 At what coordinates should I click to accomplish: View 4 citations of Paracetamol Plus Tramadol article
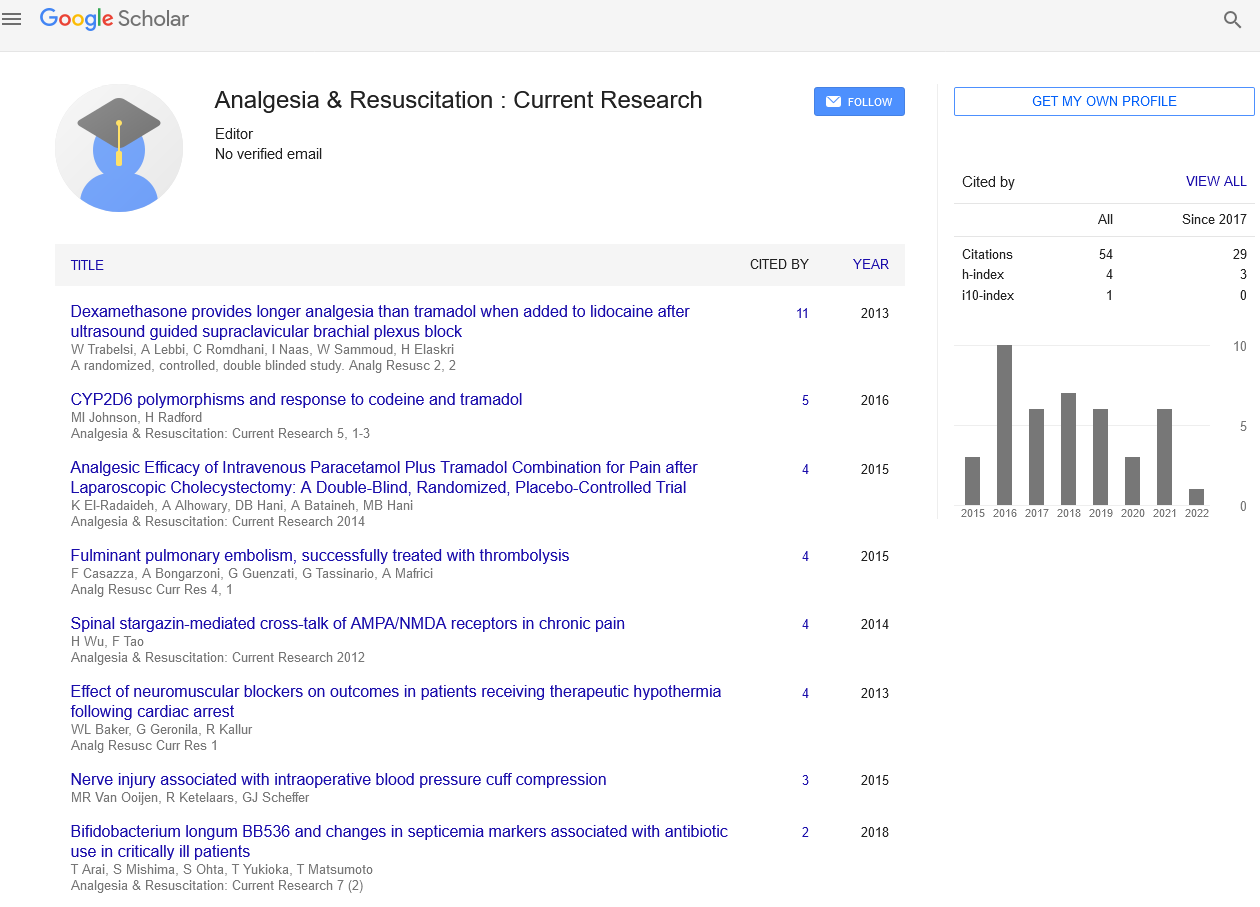(x=805, y=469)
